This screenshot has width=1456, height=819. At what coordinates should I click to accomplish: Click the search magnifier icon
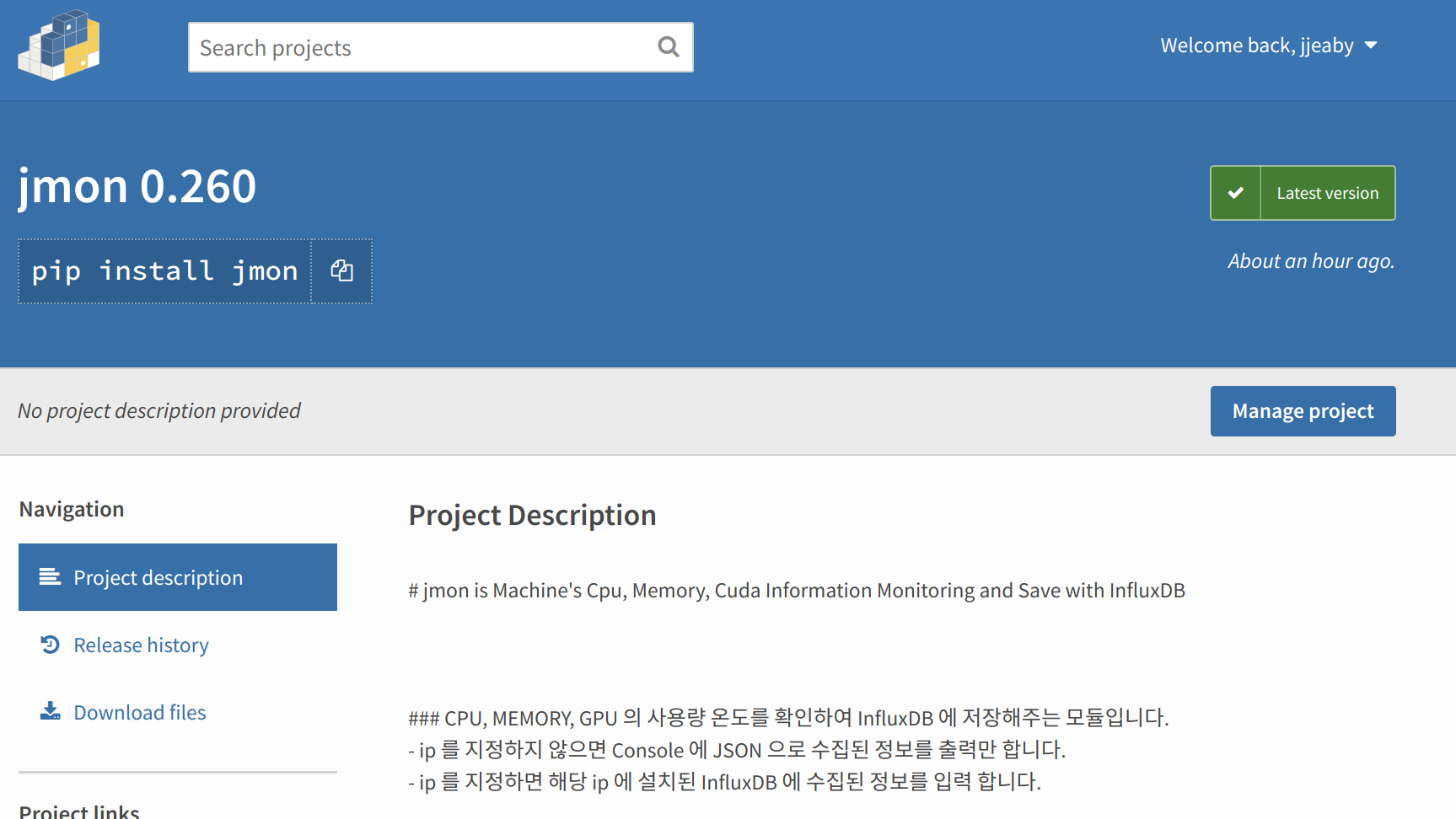coord(669,47)
